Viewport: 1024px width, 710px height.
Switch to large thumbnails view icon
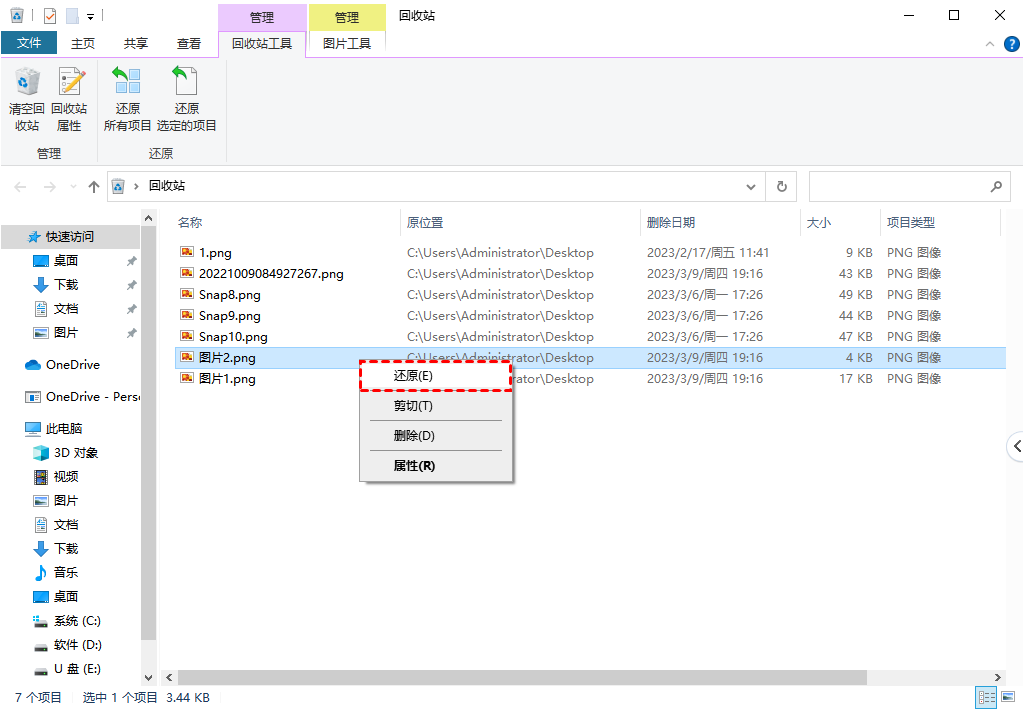(1007, 697)
